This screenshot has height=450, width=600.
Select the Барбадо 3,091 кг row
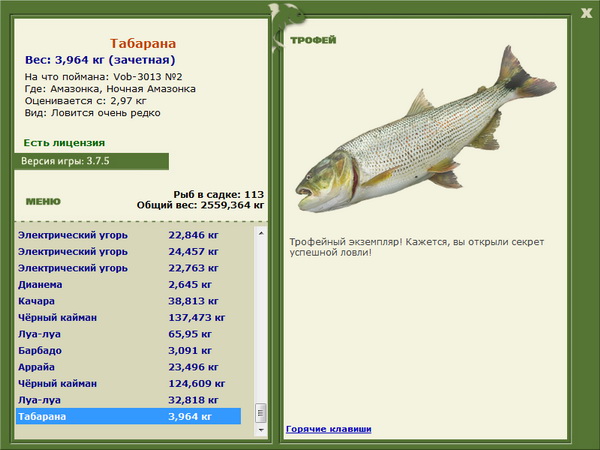[129, 350]
